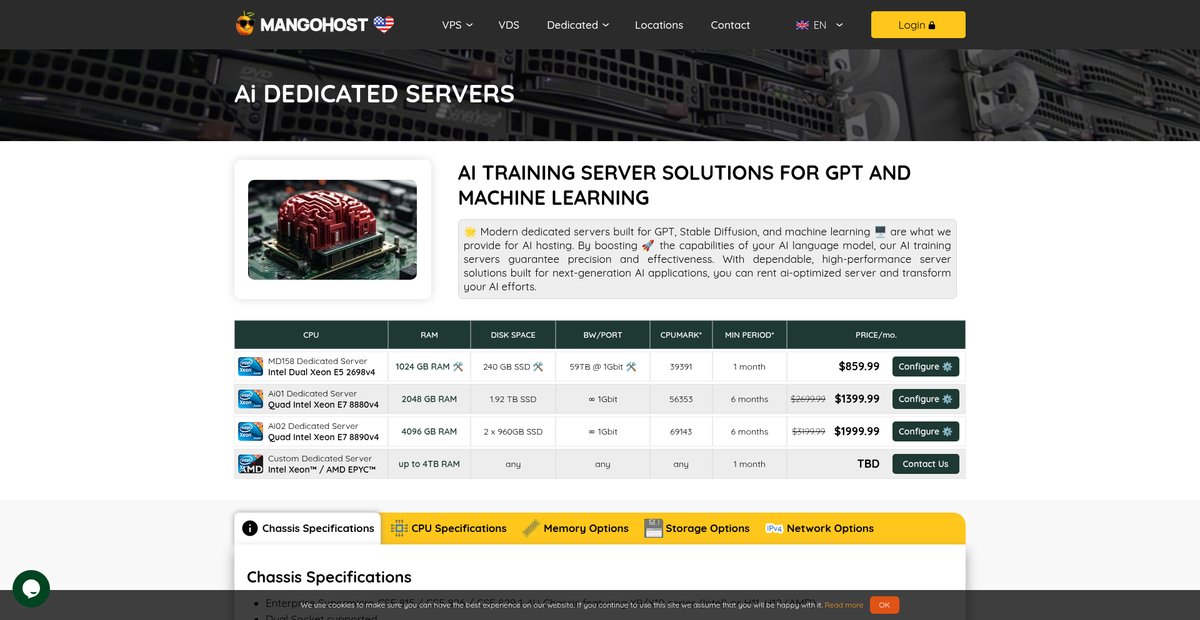
Task: Configure the MD158 Dedicated Server at $859.99
Action: pyautogui.click(x=926, y=367)
